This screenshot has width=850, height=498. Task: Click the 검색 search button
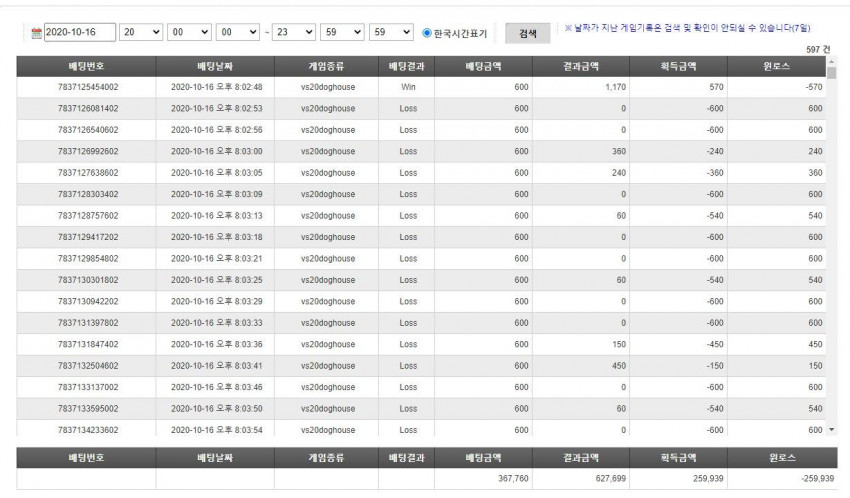coord(527,33)
